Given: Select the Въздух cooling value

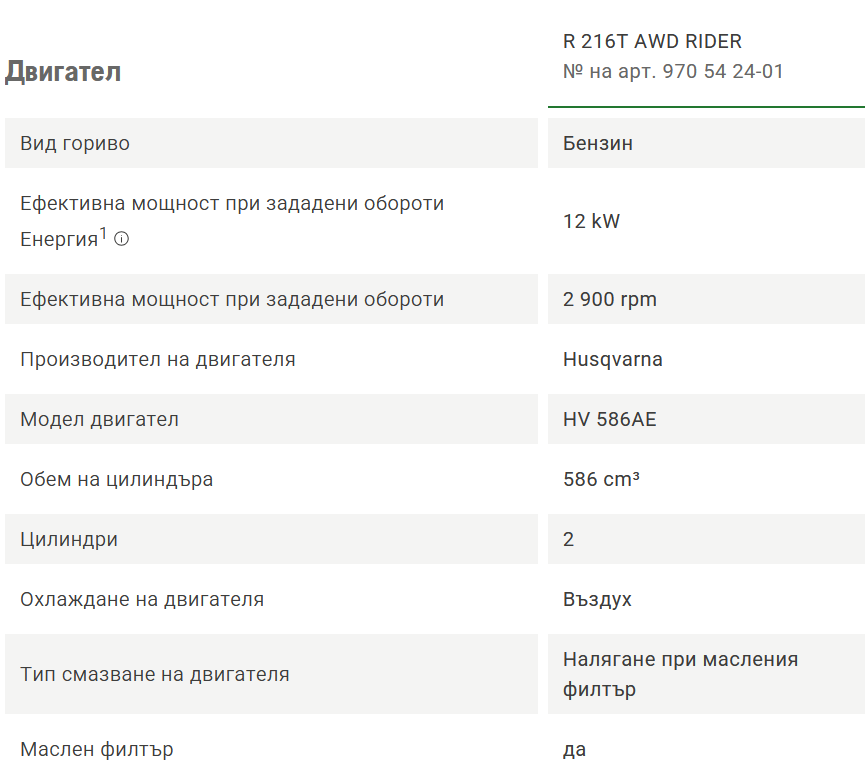Looking at the screenshot, I should pyautogui.click(x=597, y=600).
